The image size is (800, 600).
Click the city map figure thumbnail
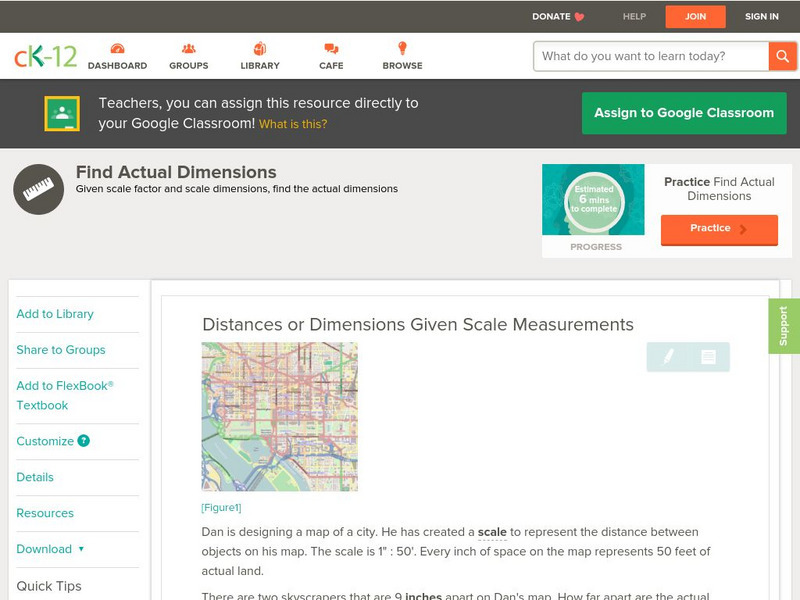pos(279,417)
